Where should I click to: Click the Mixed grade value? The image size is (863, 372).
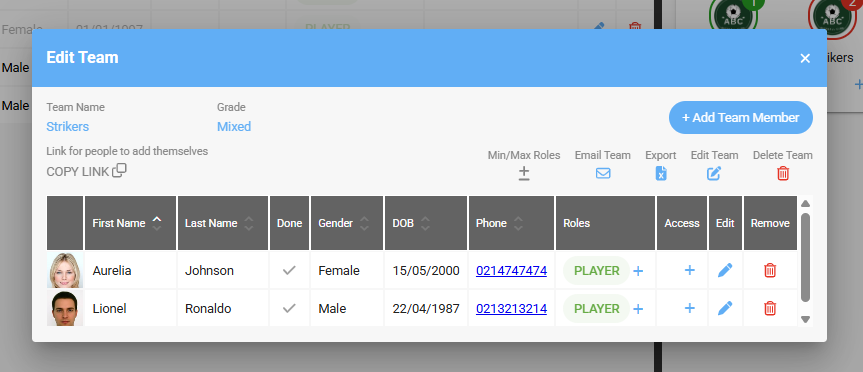point(234,127)
